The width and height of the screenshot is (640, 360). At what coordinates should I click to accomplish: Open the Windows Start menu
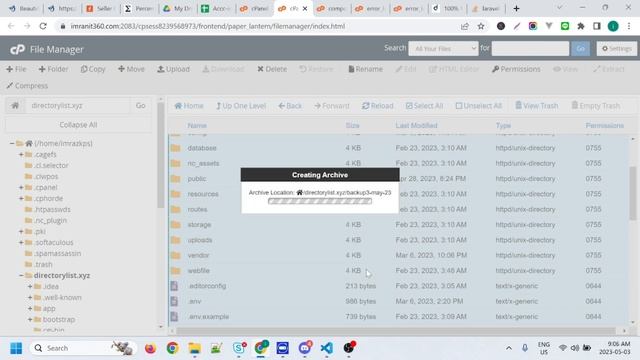tap(16, 348)
